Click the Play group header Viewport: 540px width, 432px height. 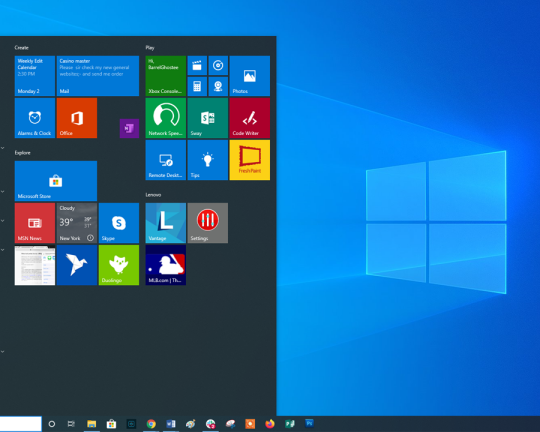point(150,48)
